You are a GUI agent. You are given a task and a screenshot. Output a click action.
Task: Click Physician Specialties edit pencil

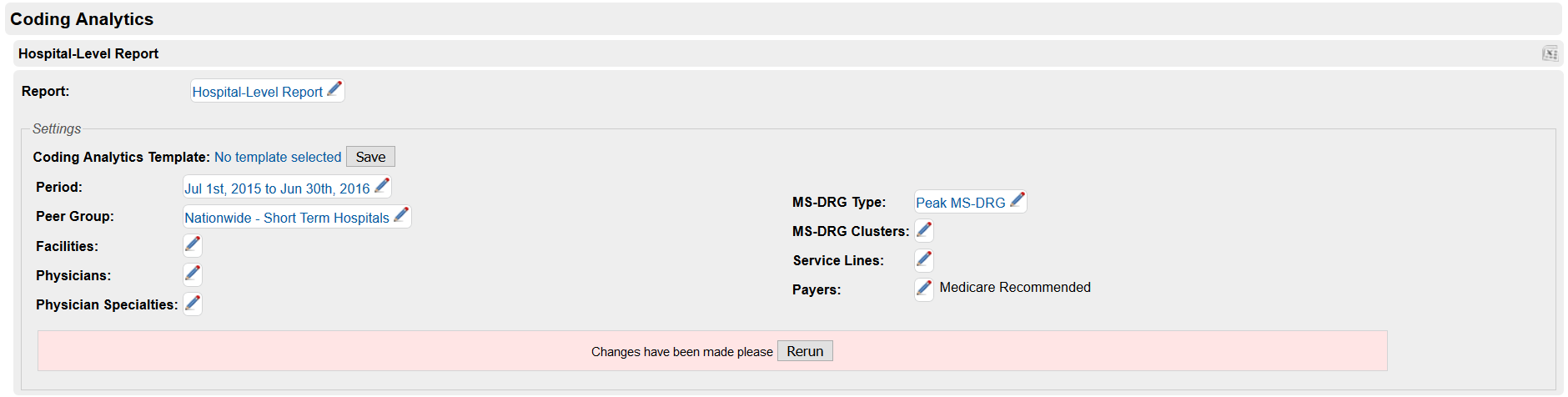[x=193, y=303]
